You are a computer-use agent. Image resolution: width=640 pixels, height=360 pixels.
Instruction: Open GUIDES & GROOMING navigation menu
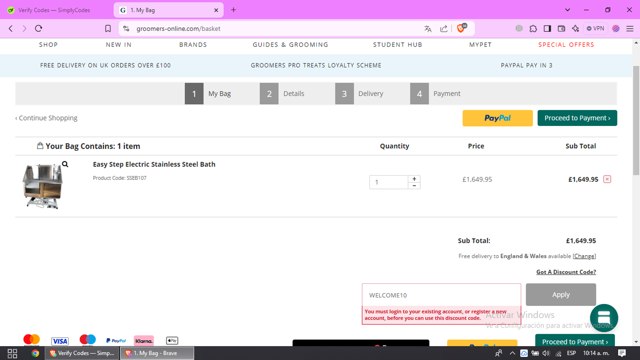[x=290, y=44]
